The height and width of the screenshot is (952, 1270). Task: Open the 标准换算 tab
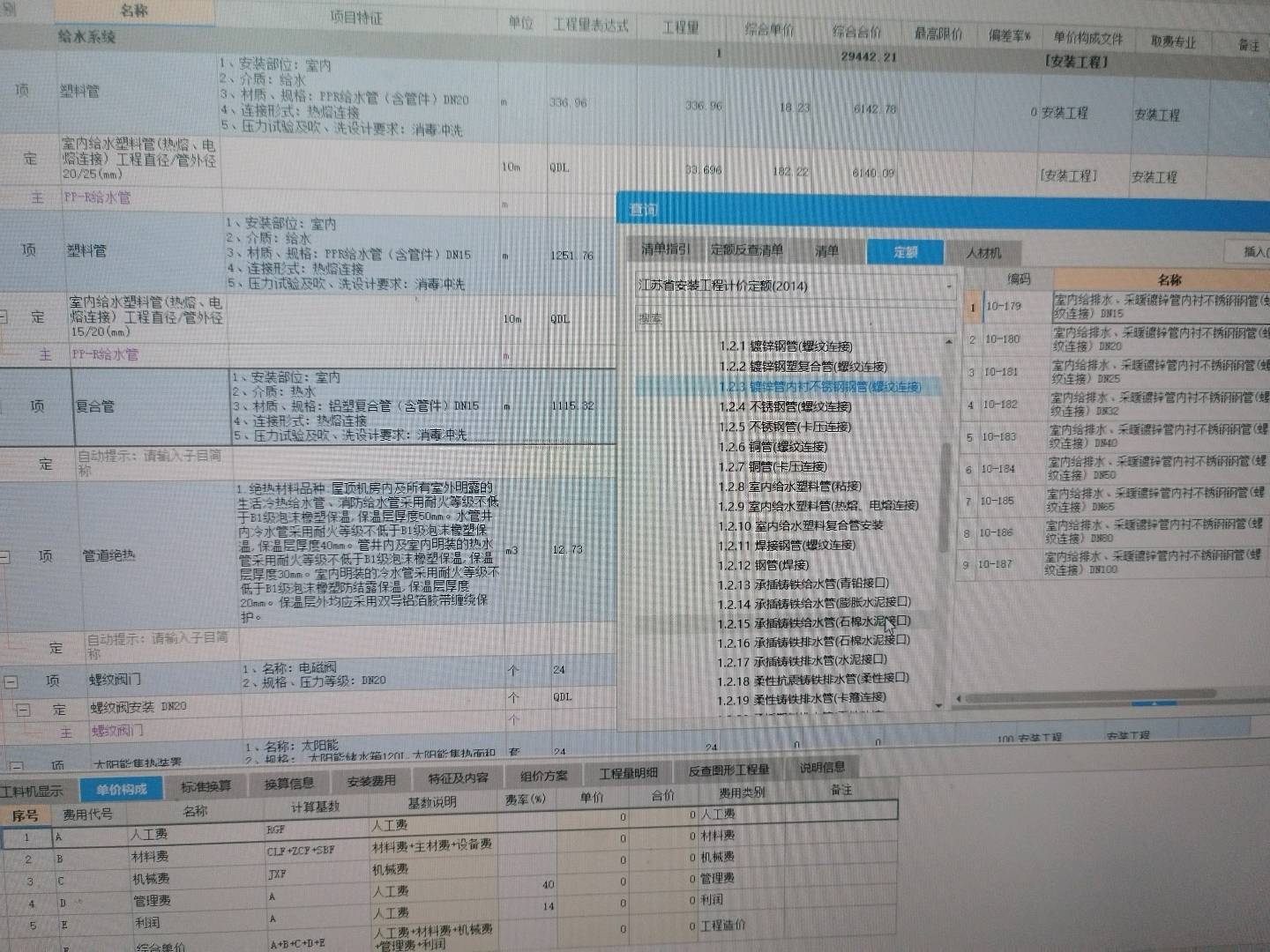tap(206, 786)
